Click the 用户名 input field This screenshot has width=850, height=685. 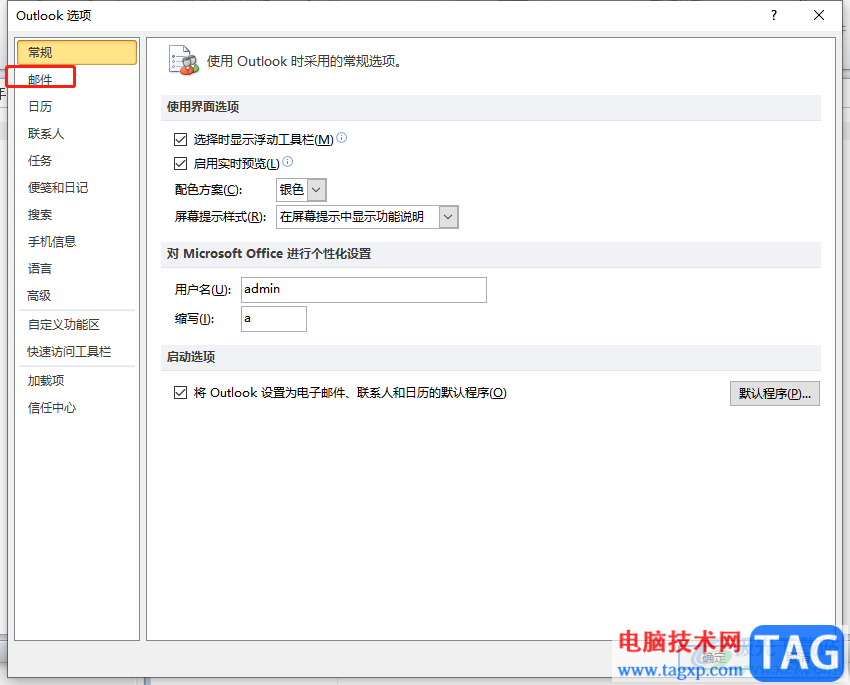364,290
